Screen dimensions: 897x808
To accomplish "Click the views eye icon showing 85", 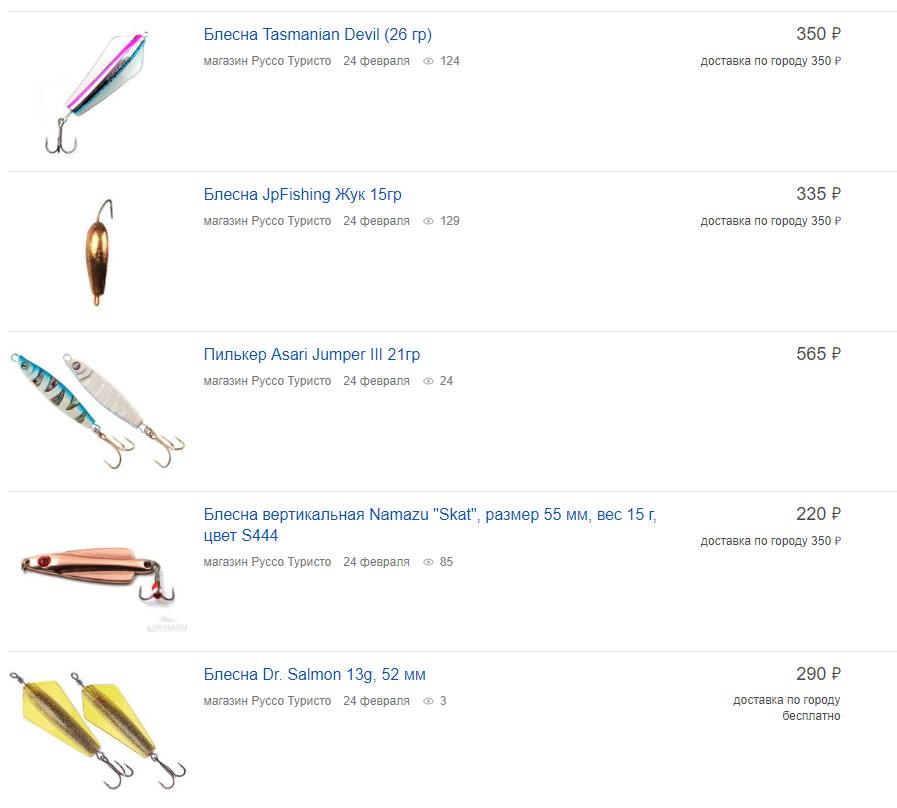I will click(x=428, y=563).
